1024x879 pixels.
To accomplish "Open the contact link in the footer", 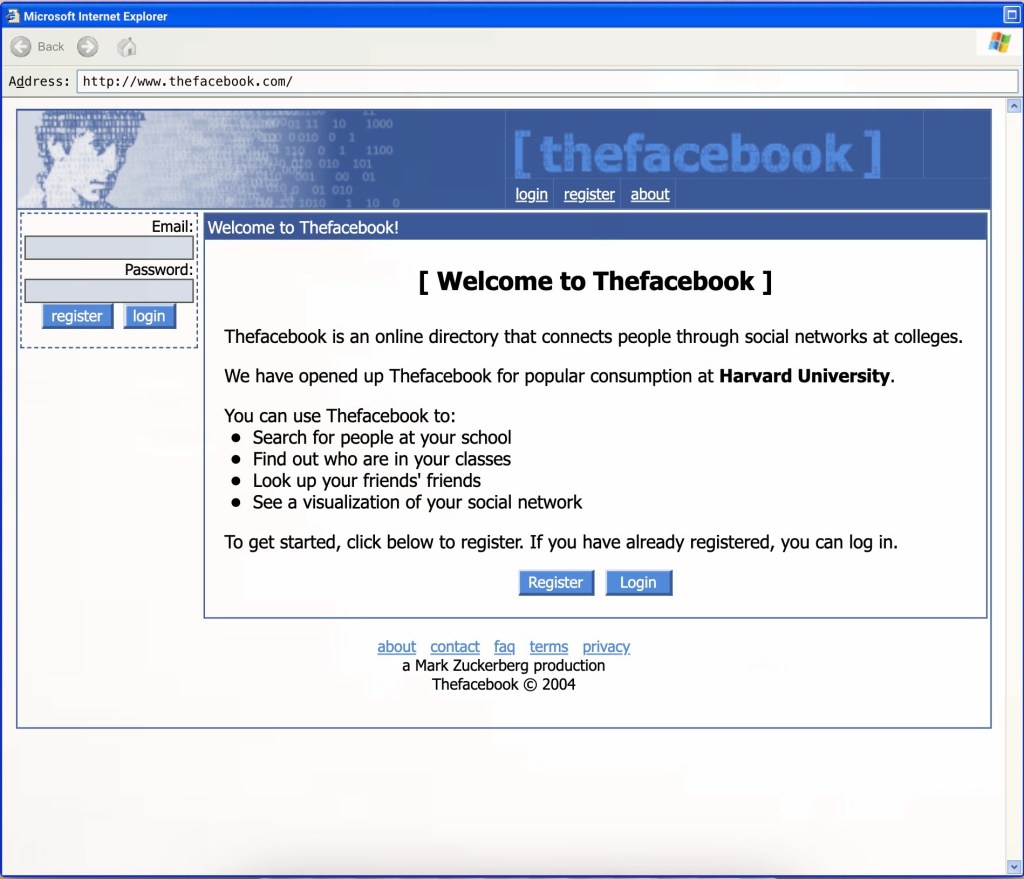I will point(455,647).
